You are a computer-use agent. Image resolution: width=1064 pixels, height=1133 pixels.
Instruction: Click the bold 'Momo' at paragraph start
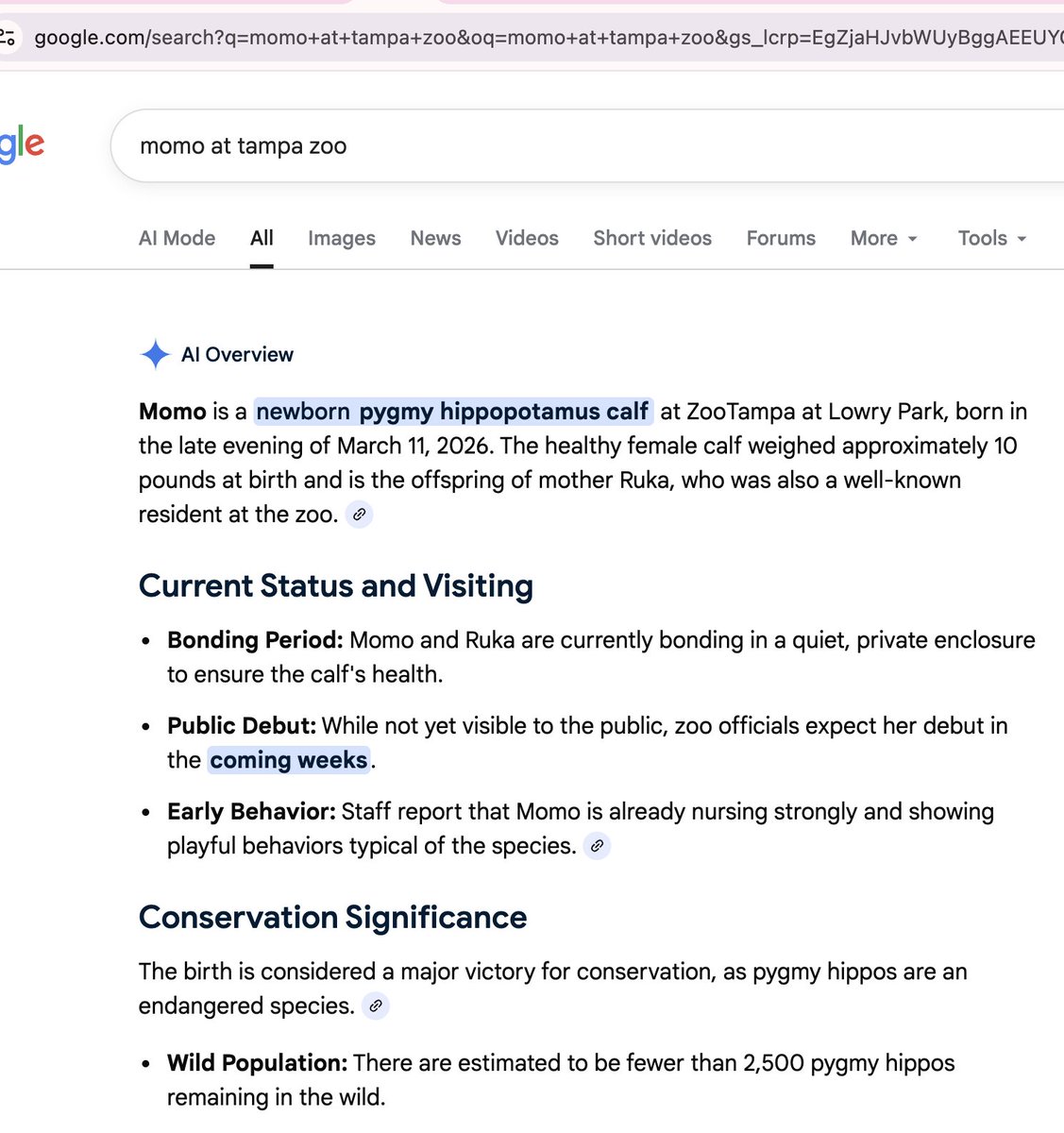[173, 412]
